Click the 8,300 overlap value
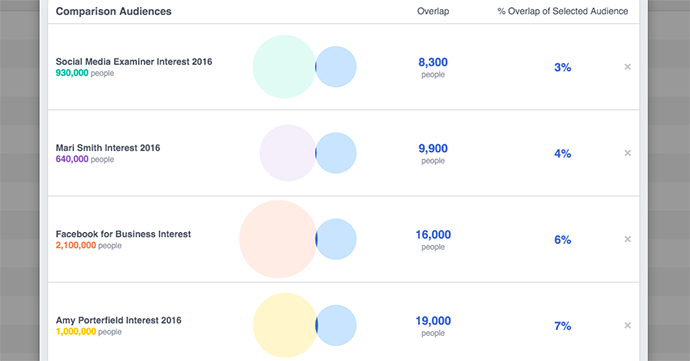The height and width of the screenshot is (361, 690). point(433,63)
